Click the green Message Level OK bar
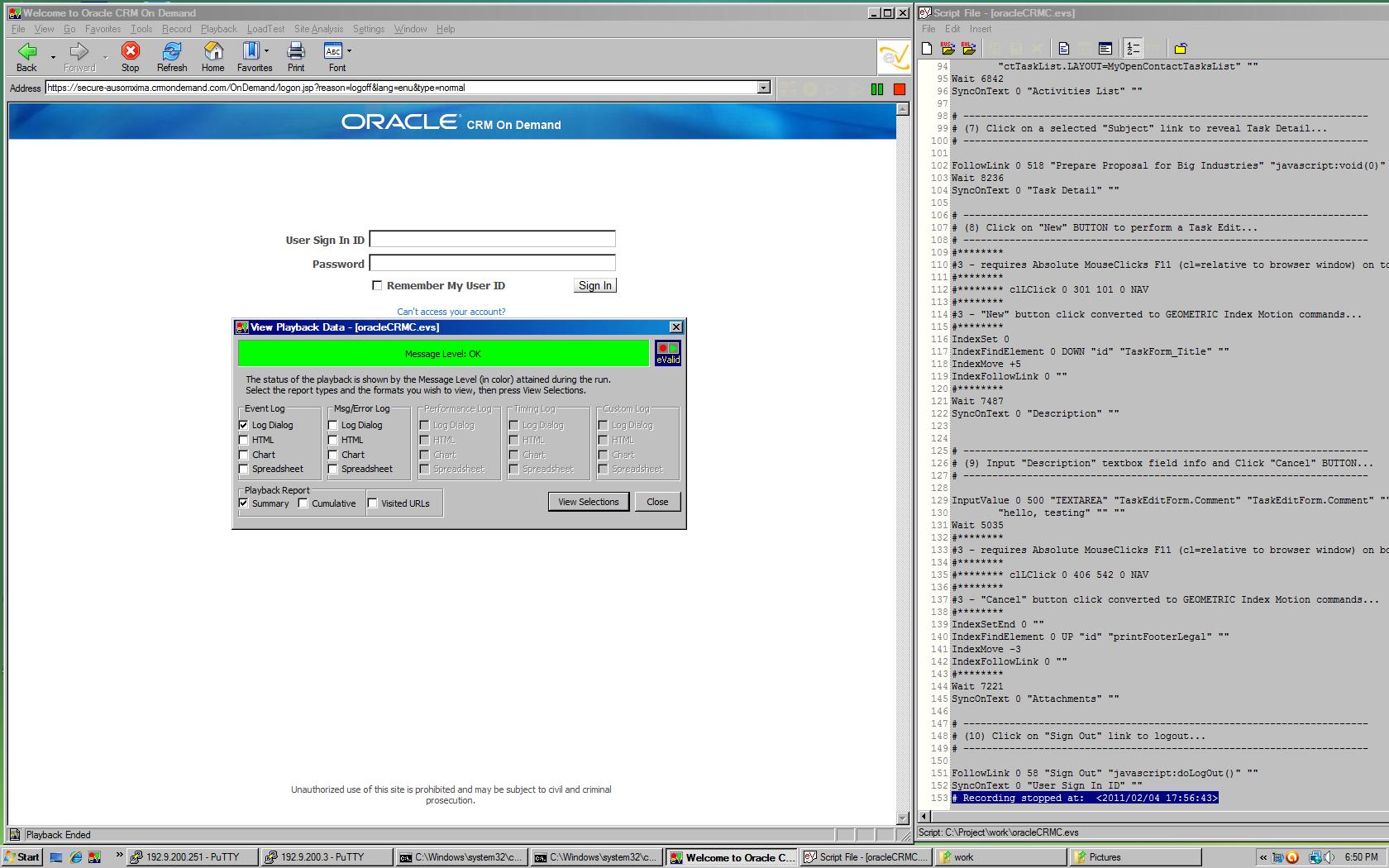The image size is (1389, 868). (443, 353)
